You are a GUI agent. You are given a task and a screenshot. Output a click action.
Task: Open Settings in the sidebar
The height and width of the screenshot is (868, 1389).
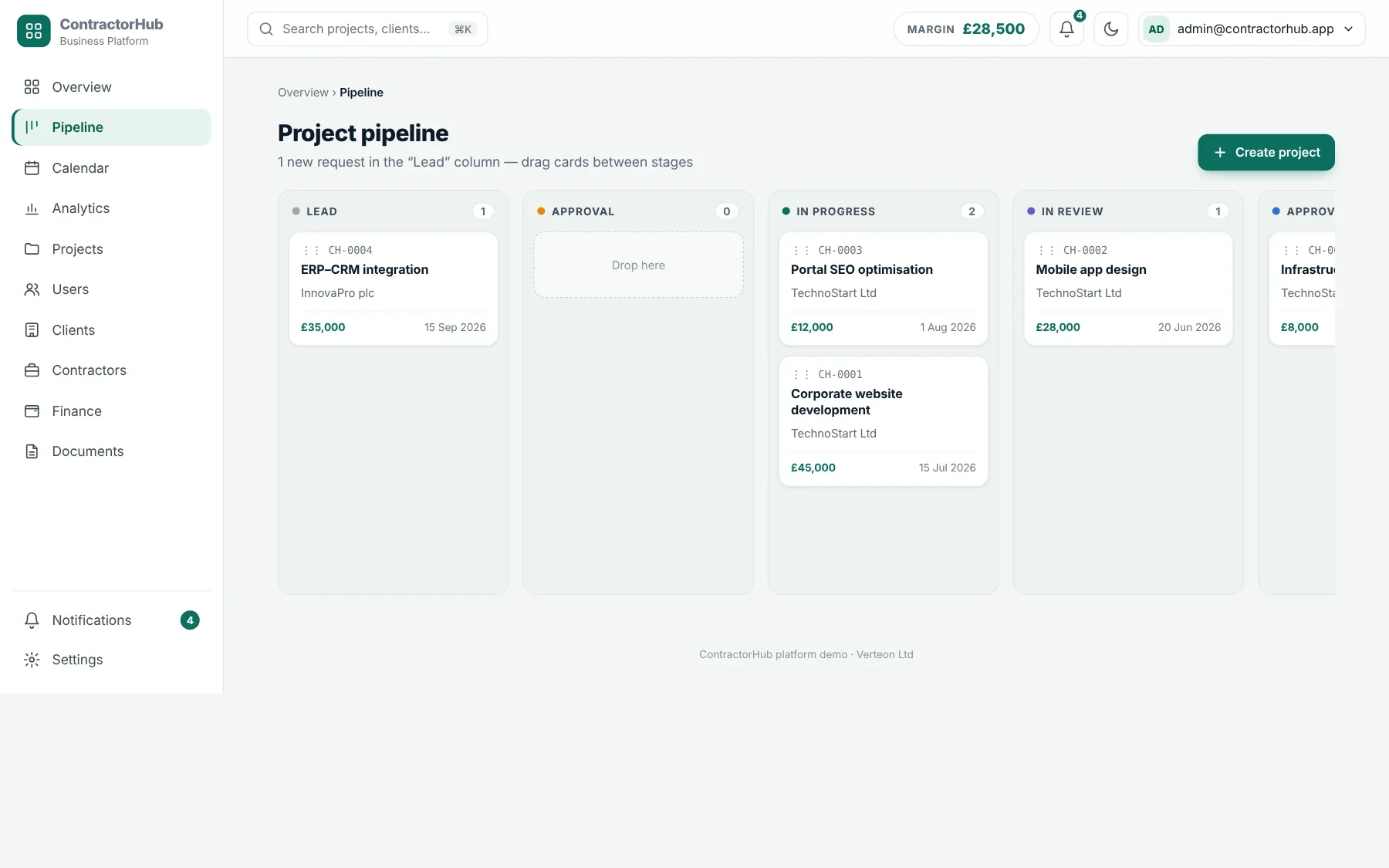112,660
